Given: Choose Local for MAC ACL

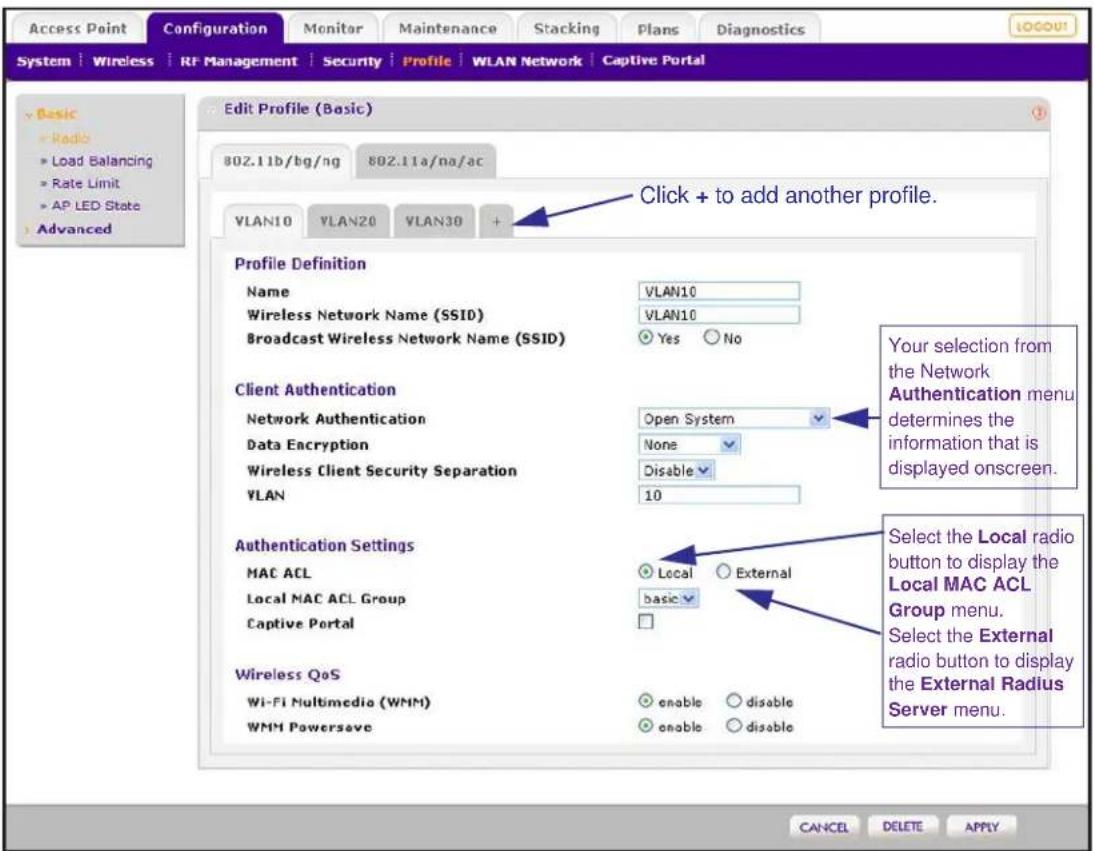Looking at the screenshot, I should [645, 572].
